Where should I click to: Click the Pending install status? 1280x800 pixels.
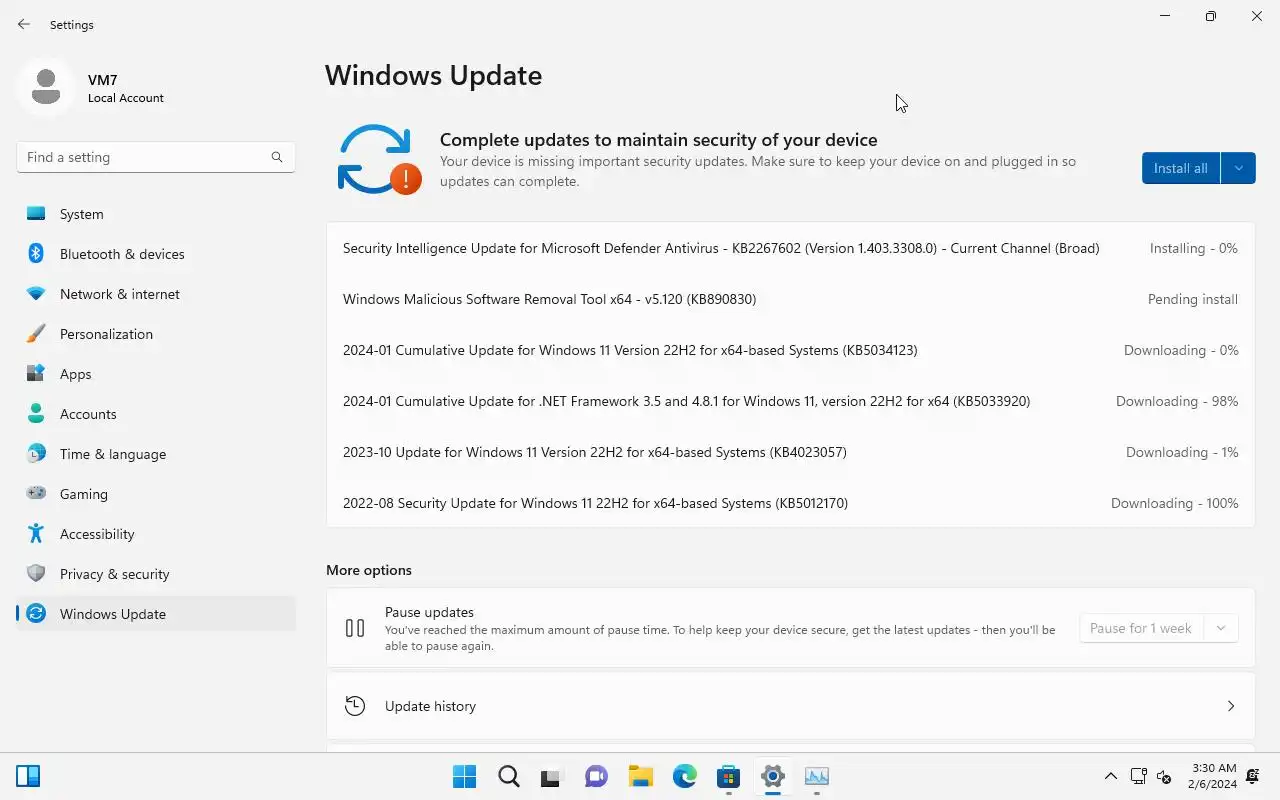(1193, 299)
